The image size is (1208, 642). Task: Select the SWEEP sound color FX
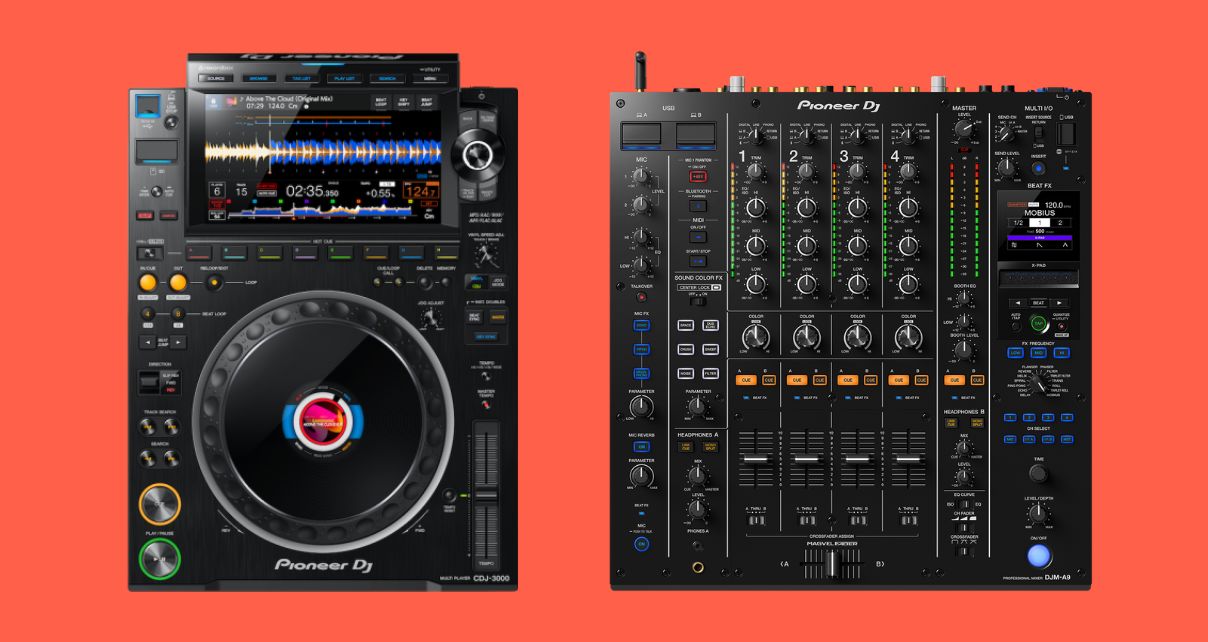tap(710, 349)
